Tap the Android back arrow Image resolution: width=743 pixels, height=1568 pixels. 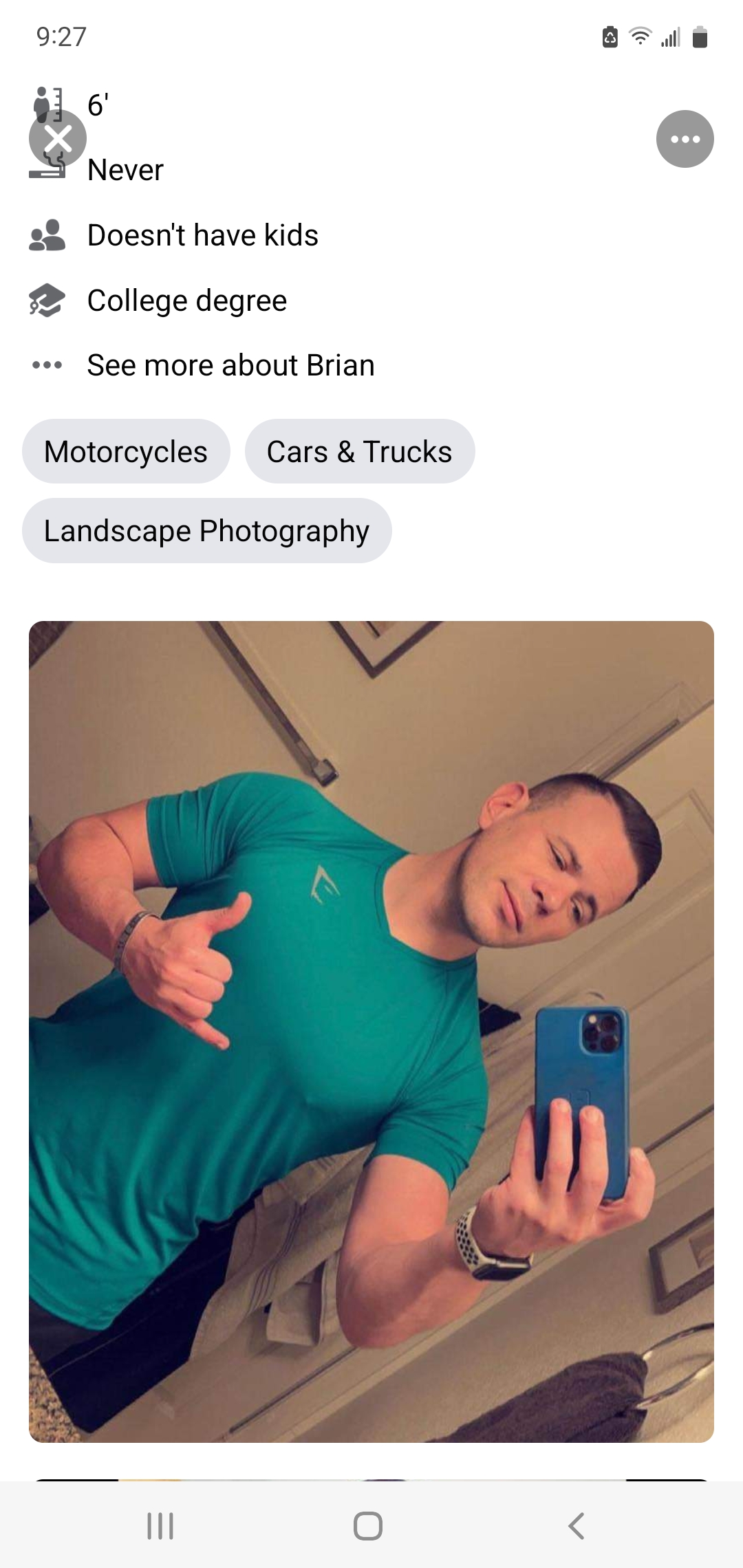(577, 1525)
